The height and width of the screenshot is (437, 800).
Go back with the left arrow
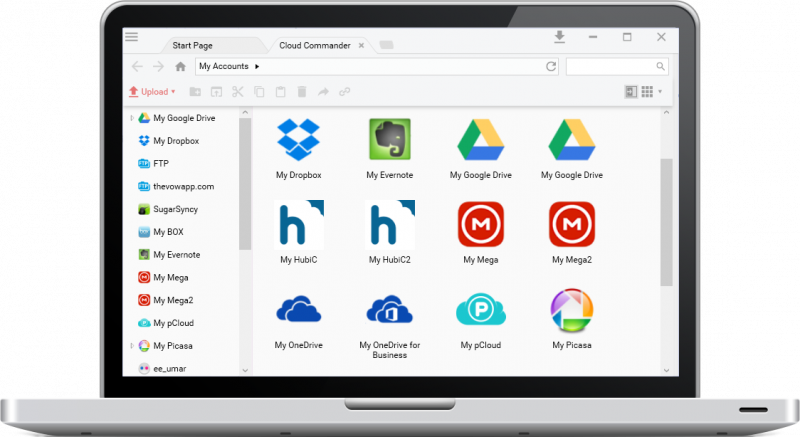137,66
